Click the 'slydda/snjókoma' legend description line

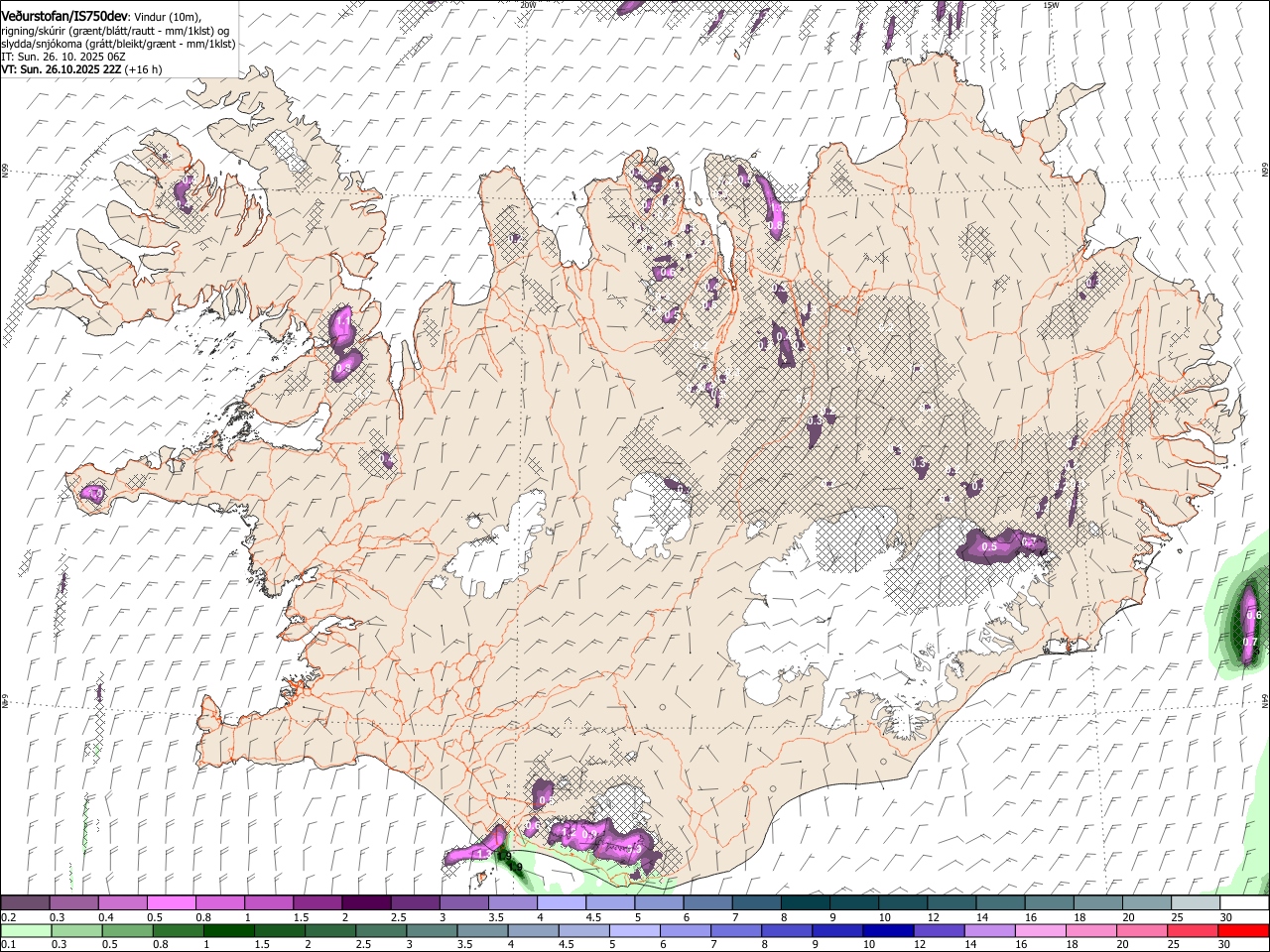(x=118, y=44)
